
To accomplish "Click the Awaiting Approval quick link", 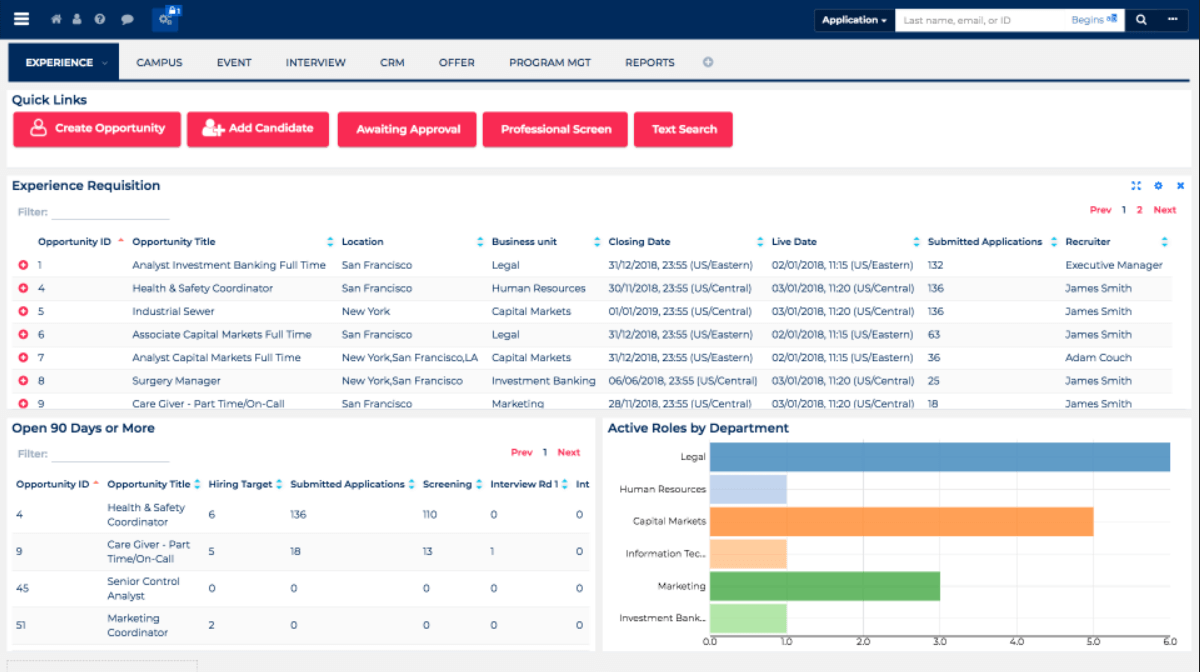I will 406,129.
